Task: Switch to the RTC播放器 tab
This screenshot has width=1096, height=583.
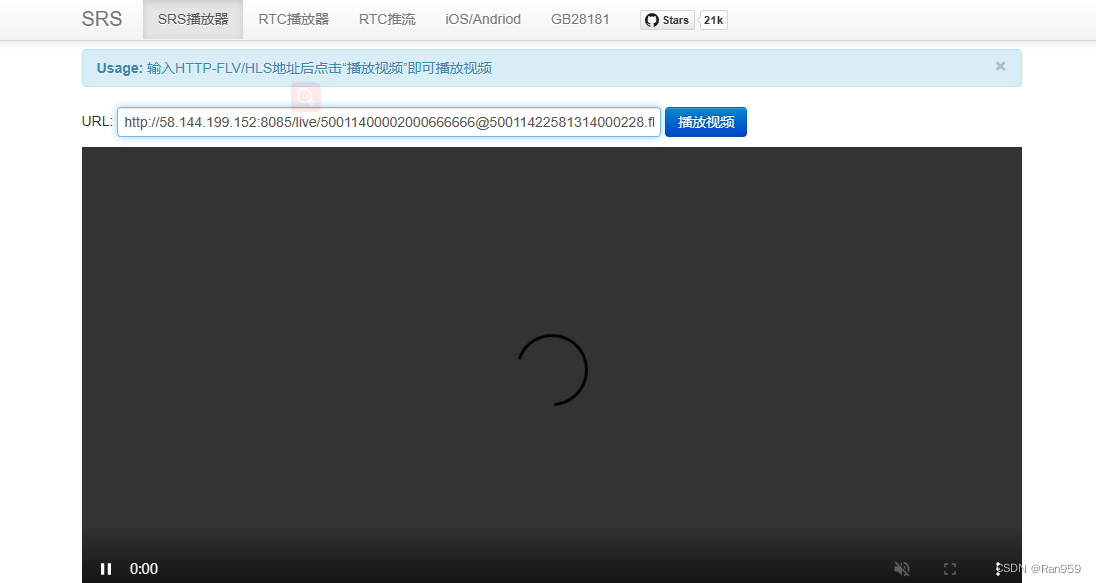Action: (293, 18)
